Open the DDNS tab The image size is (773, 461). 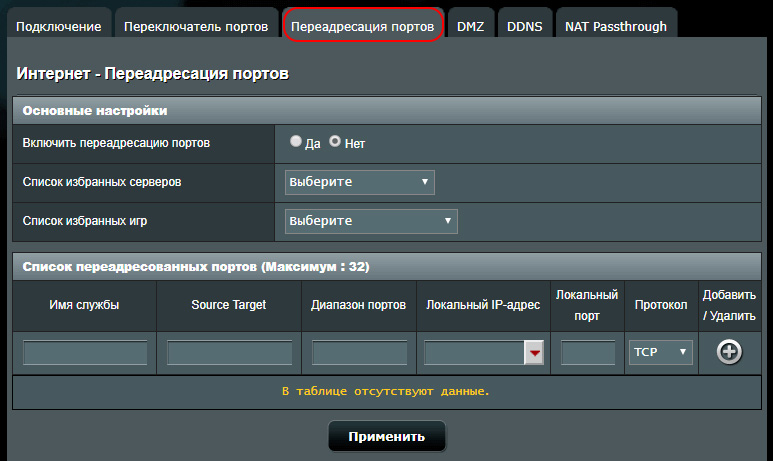[x=525, y=26]
